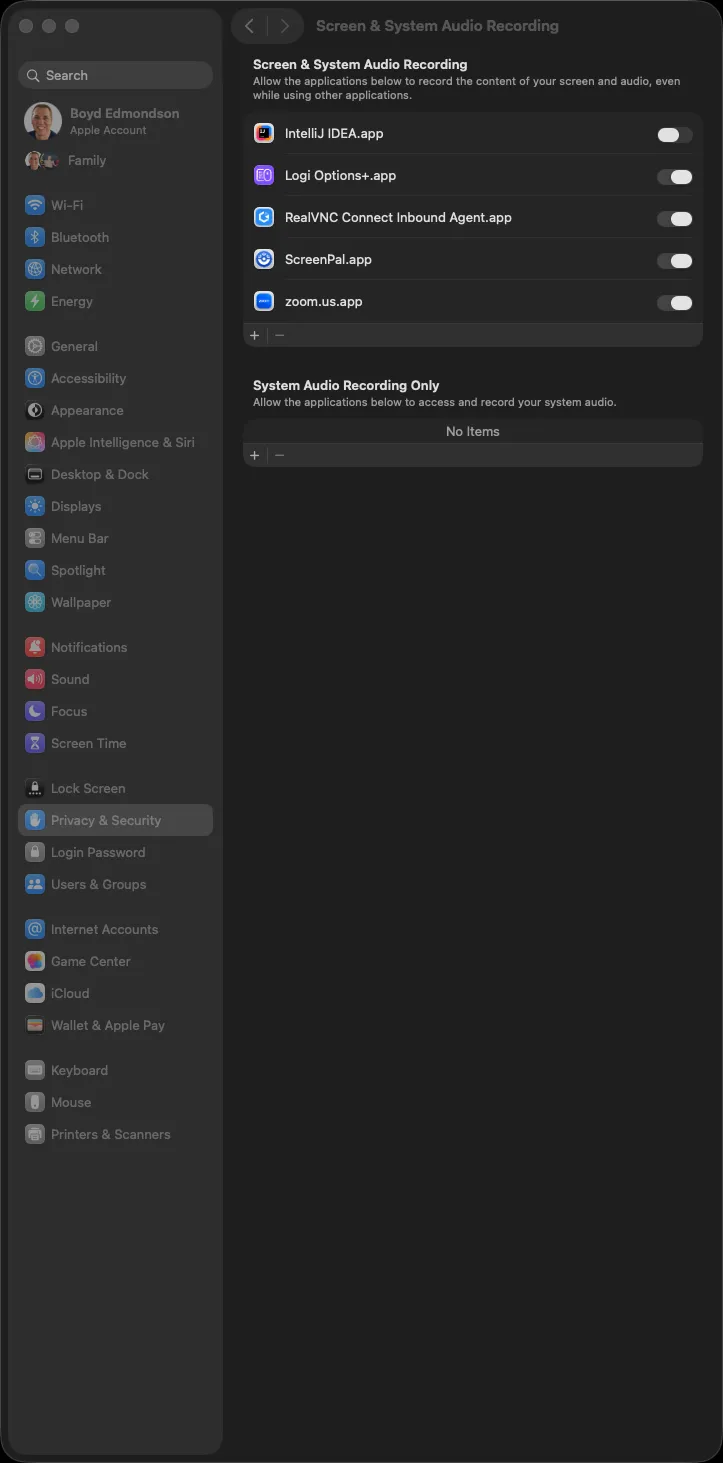Image resolution: width=723 pixels, height=1463 pixels.
Task: Click the Menu Bar icon
Action: pyautogui.click(x=35, y=538)
